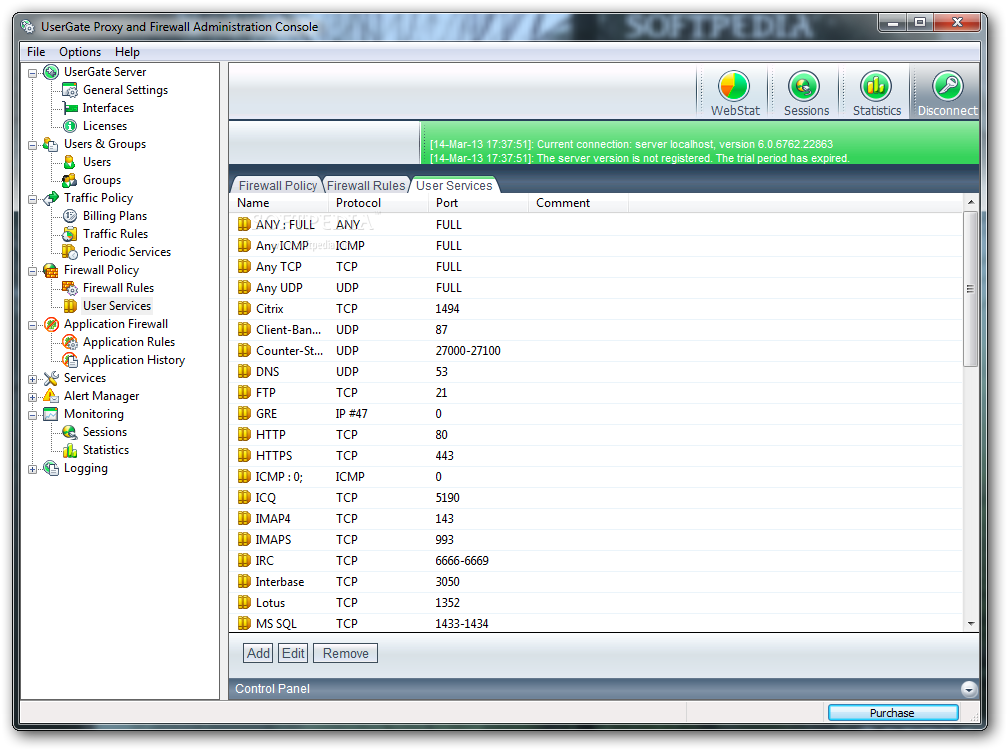Click the icon of the HTTP service row
This screenshot has height=751, width=1008.
point(244,435)
